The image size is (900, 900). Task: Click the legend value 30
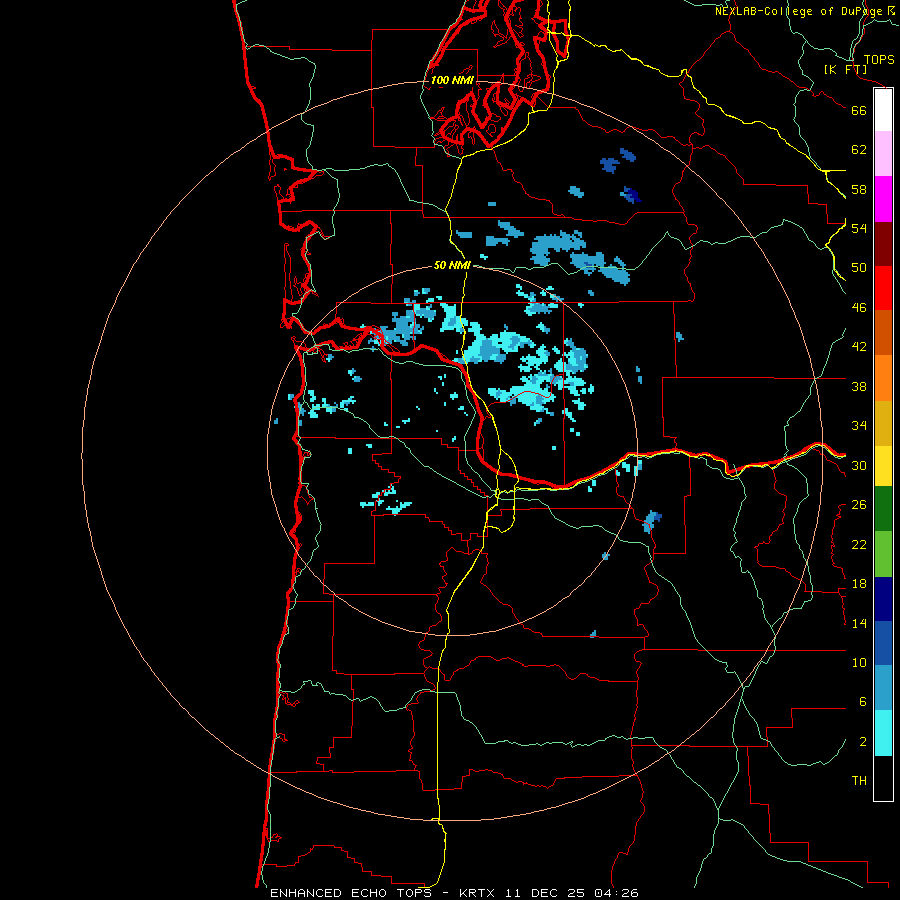coord(859,465)
